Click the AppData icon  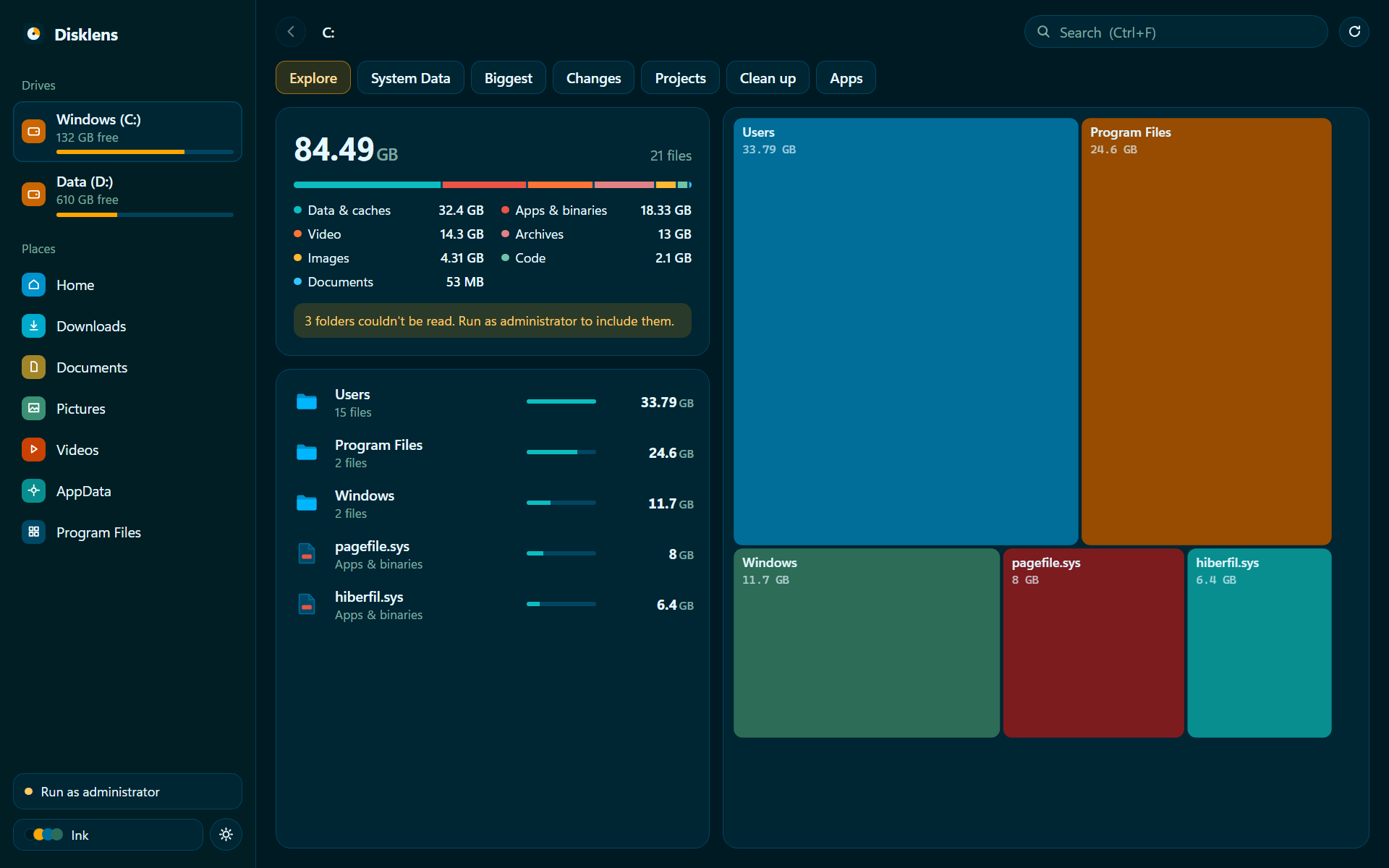point(33,491)
